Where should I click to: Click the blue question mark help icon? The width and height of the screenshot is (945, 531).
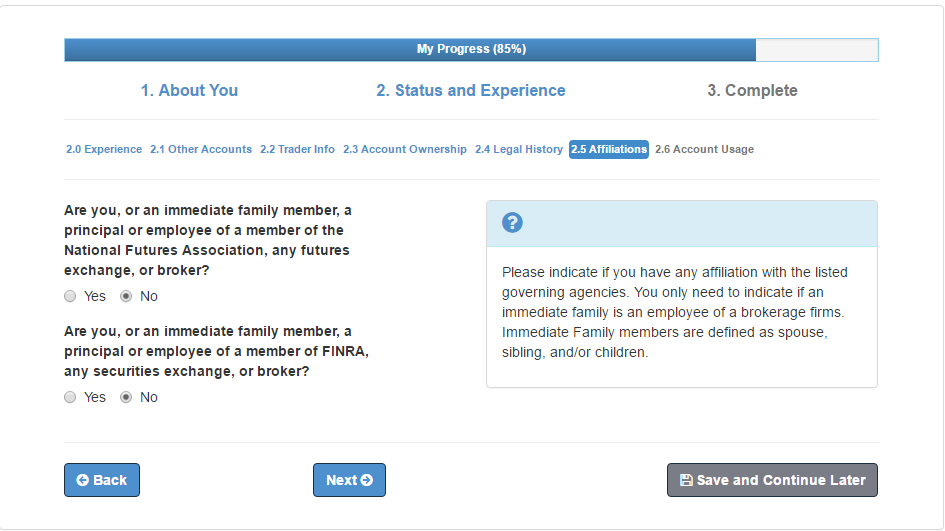[x=512, y=222]
